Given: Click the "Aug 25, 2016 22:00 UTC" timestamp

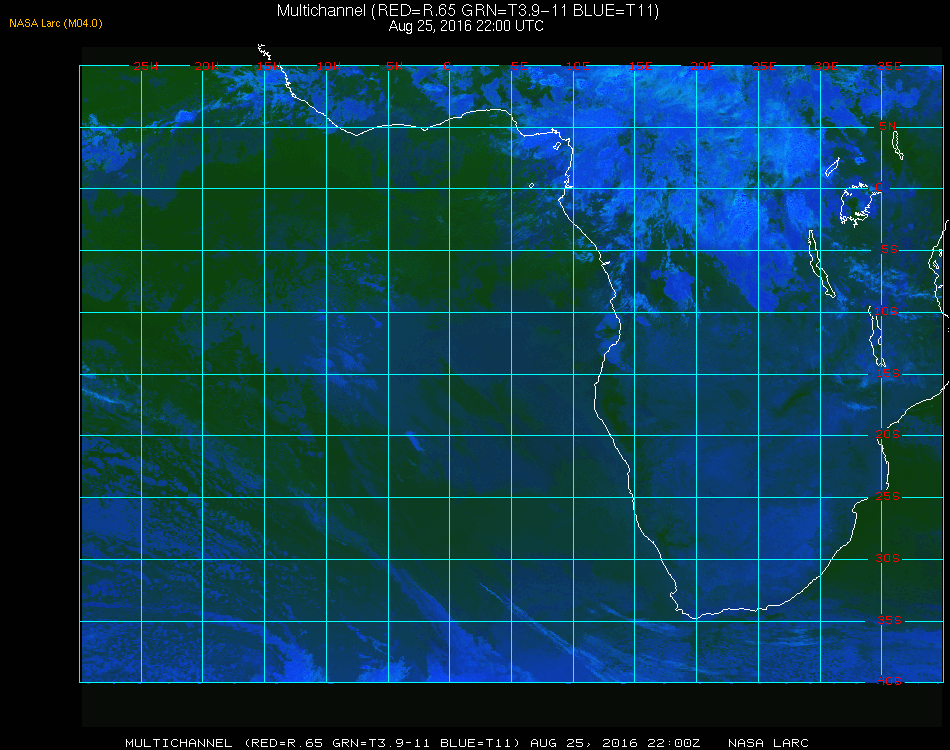Looking at the screenshot, I should pos(466,26).
